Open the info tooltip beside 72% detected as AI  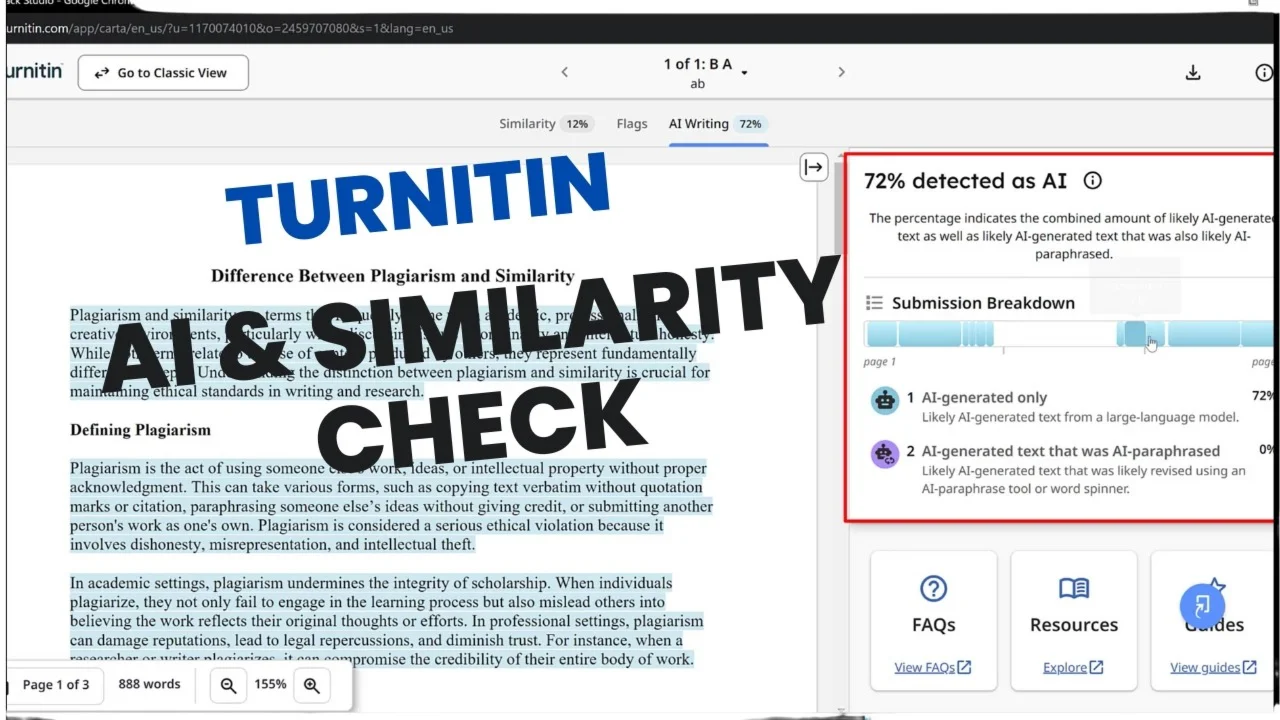1092,181
